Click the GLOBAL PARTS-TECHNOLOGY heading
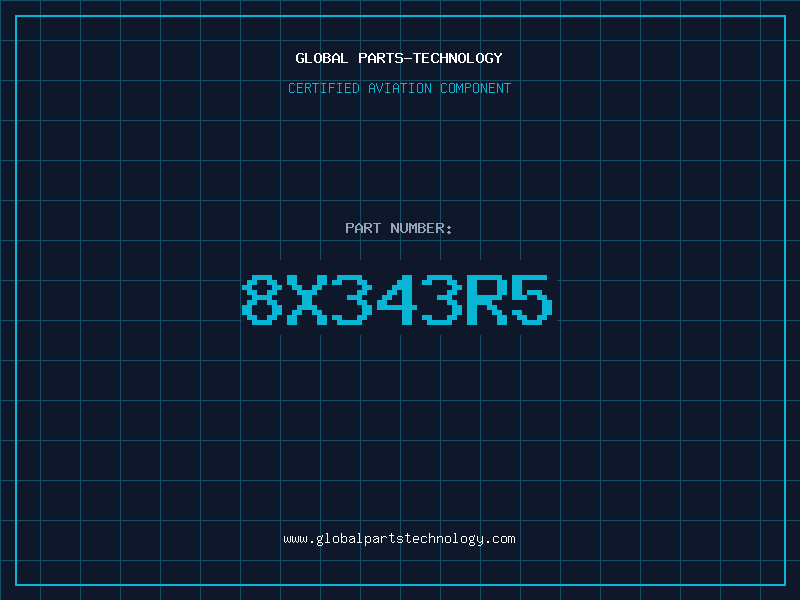Image resolution: width=800 pixels, height=600 pixels. [399, 58]
